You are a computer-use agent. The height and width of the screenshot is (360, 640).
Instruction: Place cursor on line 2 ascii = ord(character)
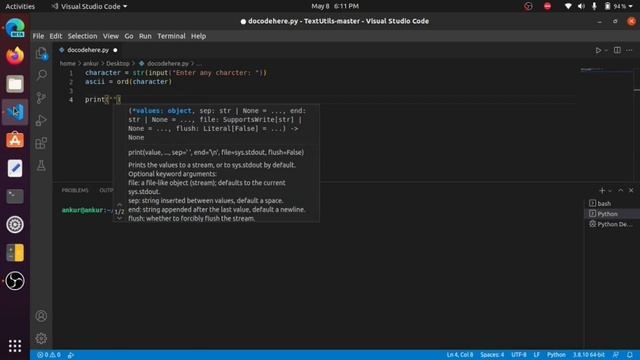(x=128, y=82)
